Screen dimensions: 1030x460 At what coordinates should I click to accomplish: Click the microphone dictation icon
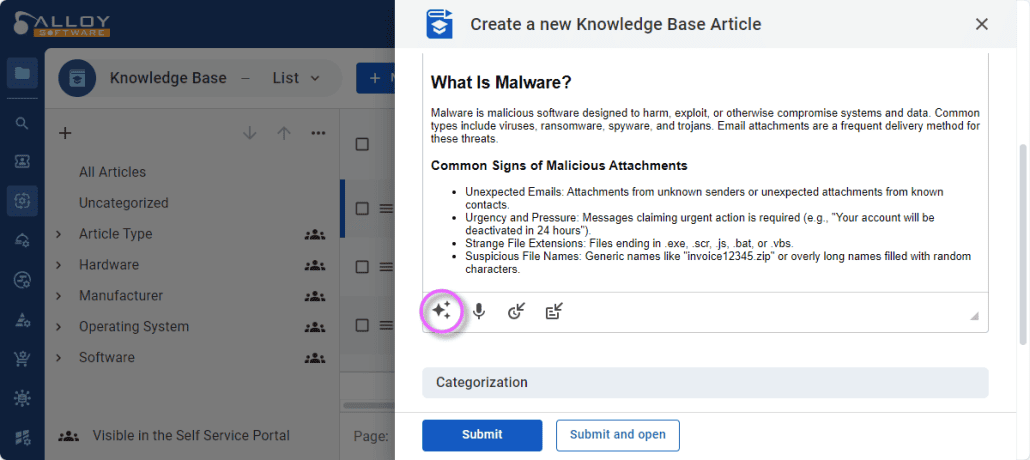[x=479, y=312]
